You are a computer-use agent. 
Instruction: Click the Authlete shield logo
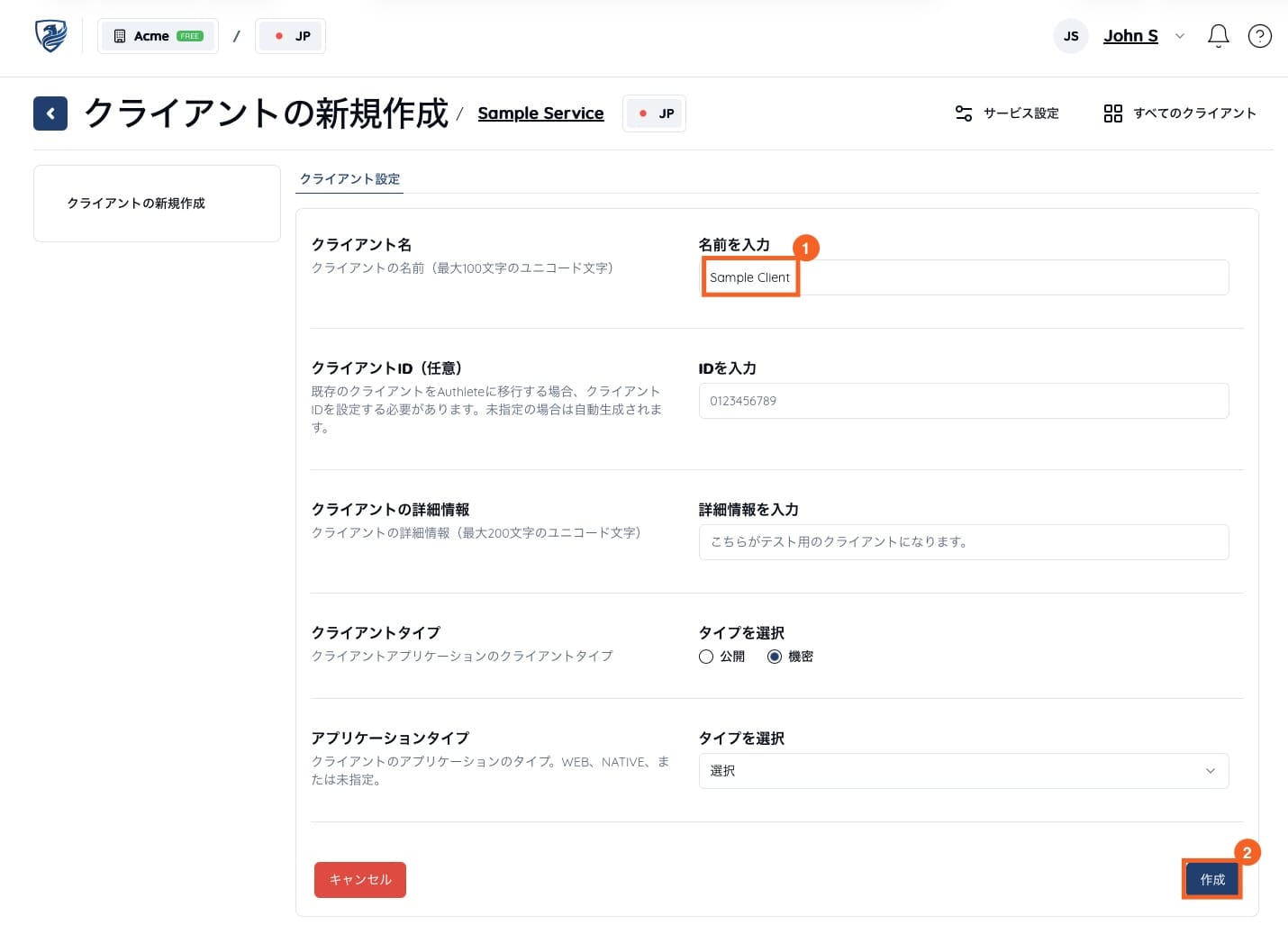point(50,36)
